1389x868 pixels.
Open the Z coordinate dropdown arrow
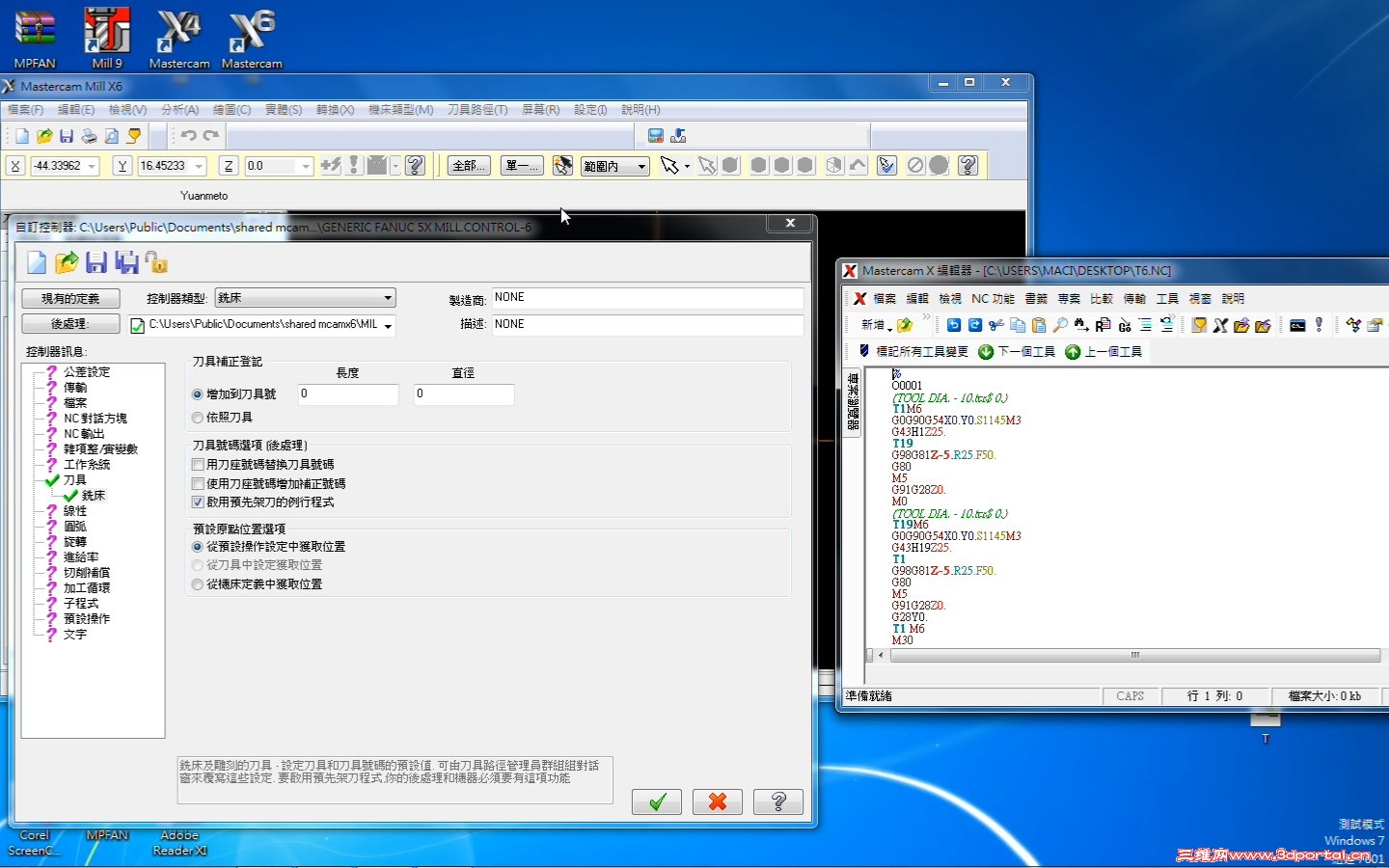[x=306, y=166]
